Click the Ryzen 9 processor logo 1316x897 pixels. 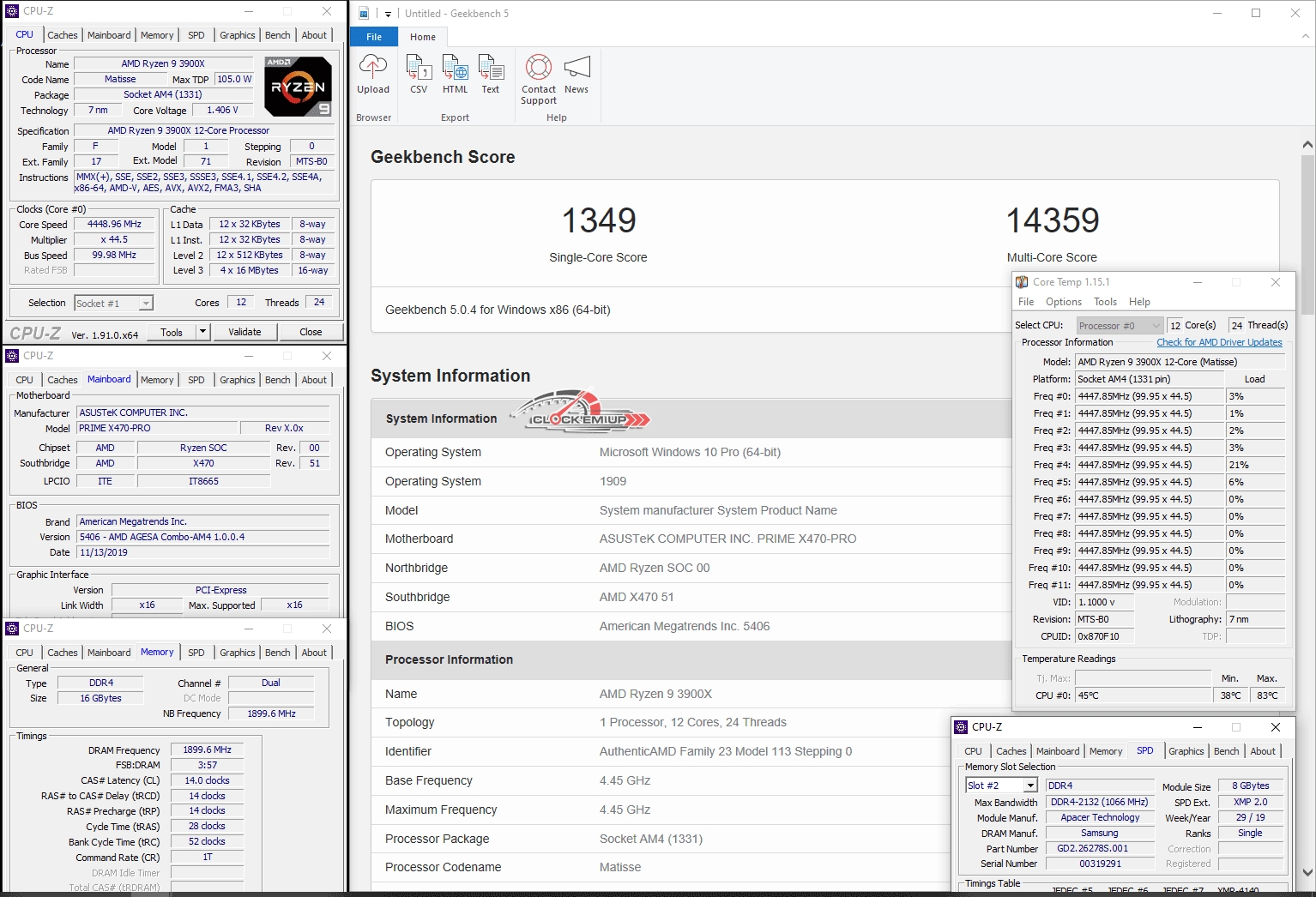(x=298, y=87)
